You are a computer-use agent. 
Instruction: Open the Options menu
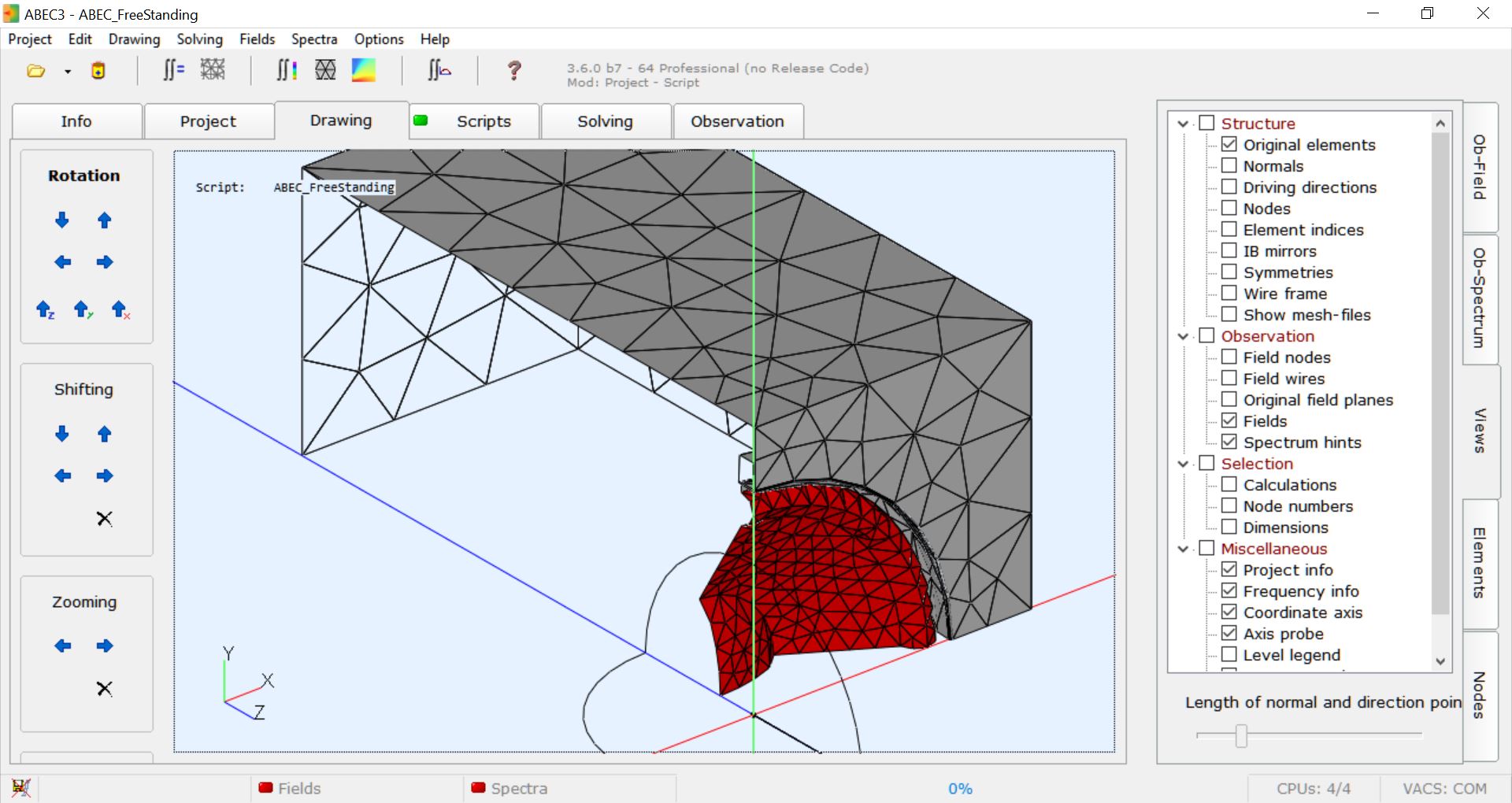pyautogui.click(x=379, y=39)
